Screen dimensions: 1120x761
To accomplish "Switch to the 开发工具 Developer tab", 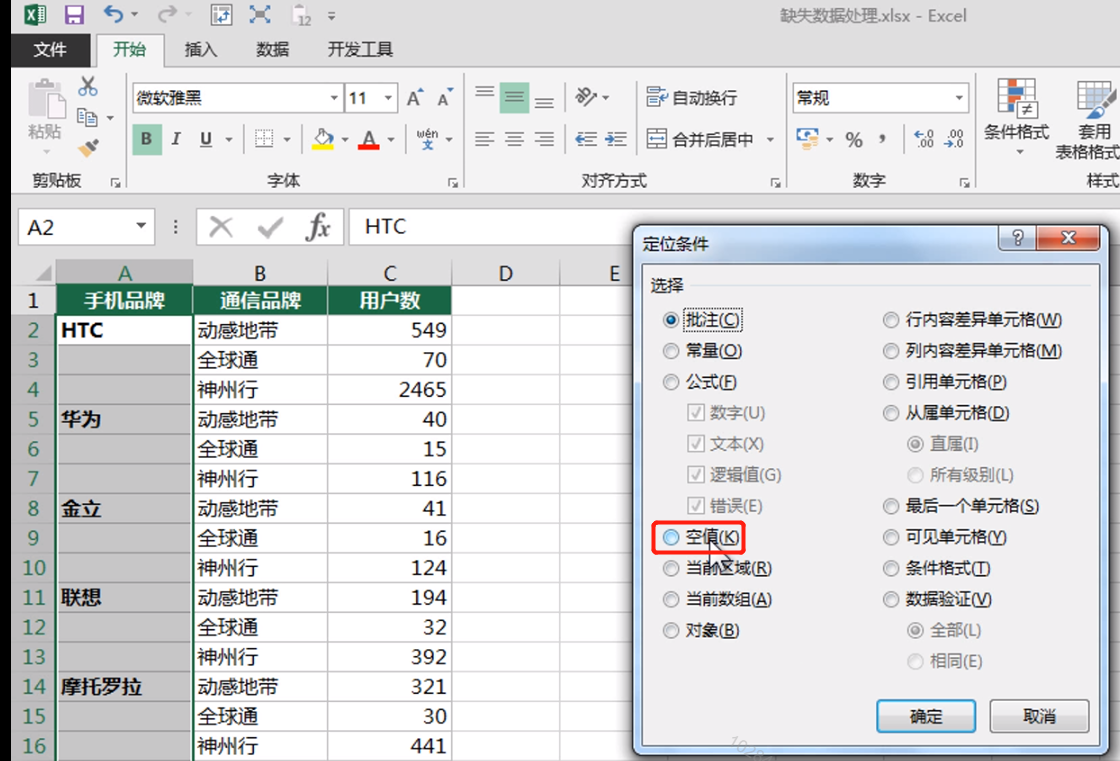I will 360,49.
